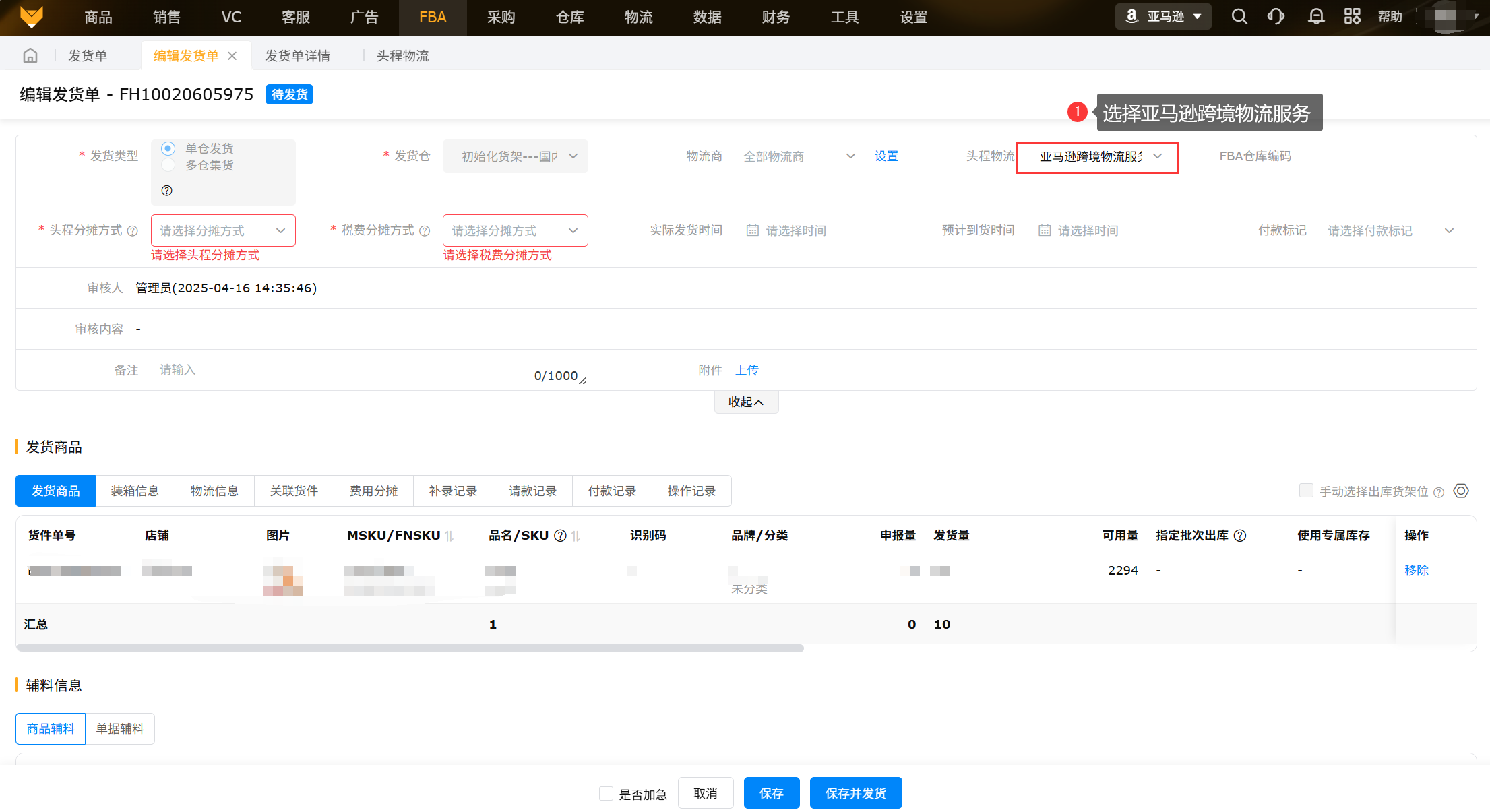Image resolution: width=1490 pixels, height=812 pixels.
Task: Go to home via house icon
Action: [30, 55]
